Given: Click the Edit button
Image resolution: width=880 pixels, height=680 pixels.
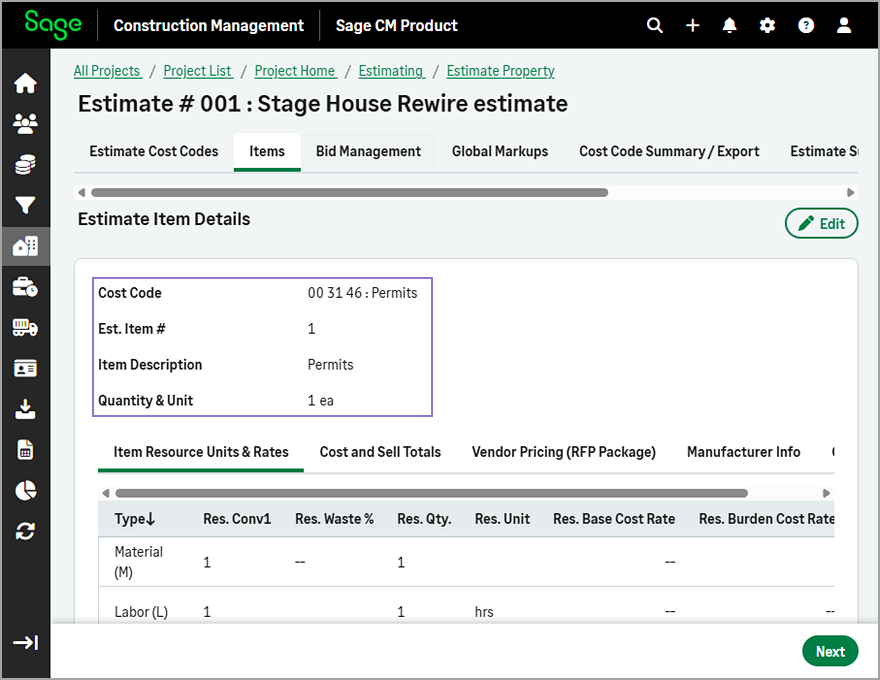Looking at the screenshot, I should click(x=821, y=223).
